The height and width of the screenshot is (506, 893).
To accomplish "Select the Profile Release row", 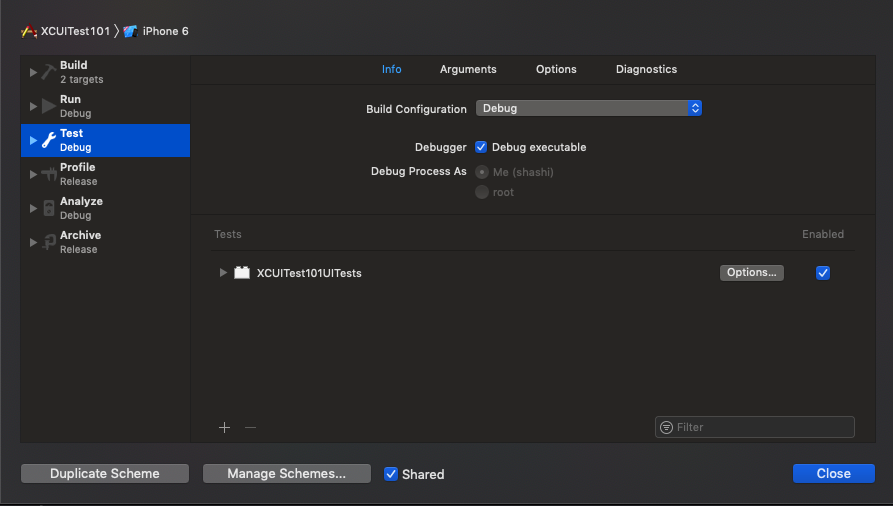I will coord(105,174).
